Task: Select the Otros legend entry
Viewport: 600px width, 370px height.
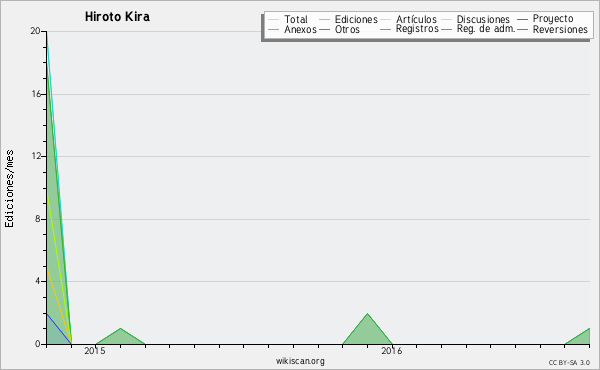Action: pyautogui.click(x=347, y=29)
